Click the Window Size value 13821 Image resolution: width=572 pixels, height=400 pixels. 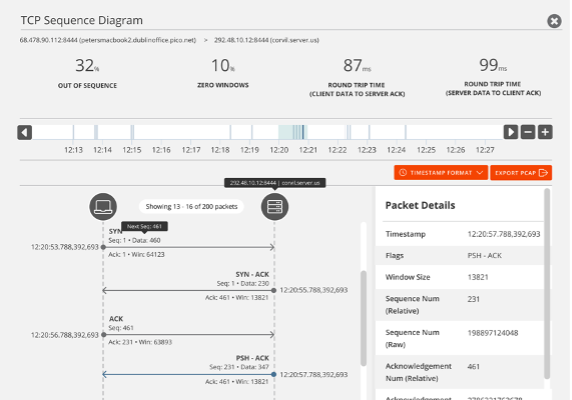coord(478,277)
